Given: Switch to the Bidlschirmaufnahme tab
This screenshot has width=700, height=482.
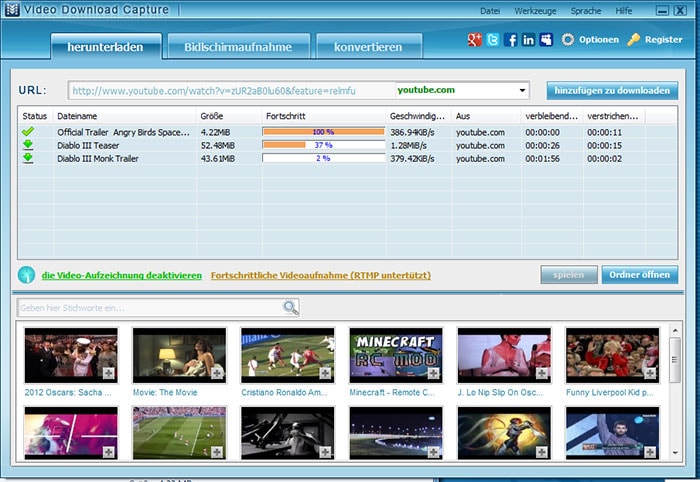Looking at the screenshot, I should [x=238, y=46].
